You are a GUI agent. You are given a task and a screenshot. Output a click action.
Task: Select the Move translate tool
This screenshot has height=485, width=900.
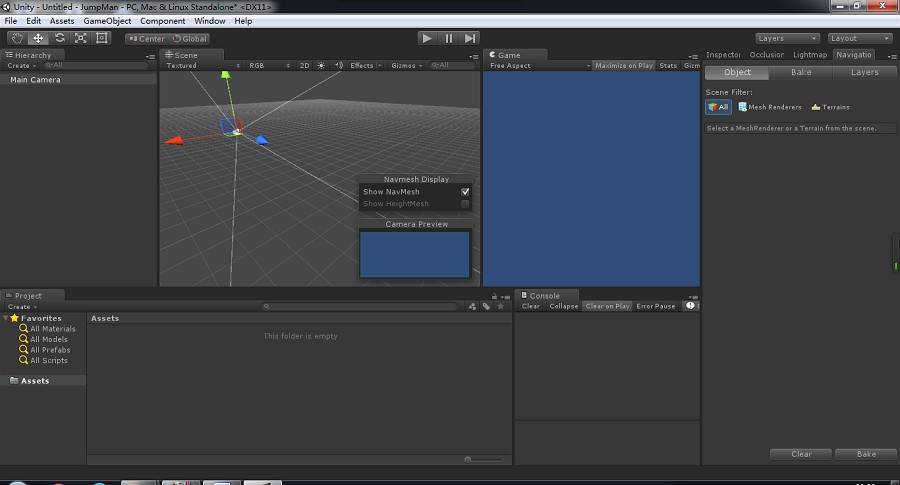coord(38,38)
